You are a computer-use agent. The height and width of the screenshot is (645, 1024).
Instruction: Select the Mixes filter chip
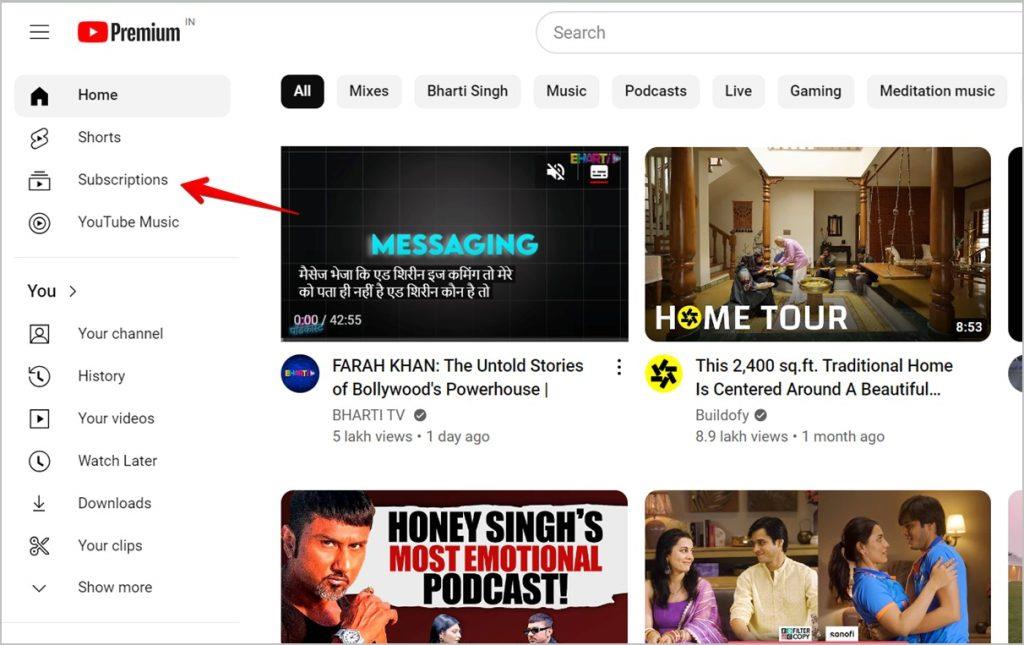[369, 91]
